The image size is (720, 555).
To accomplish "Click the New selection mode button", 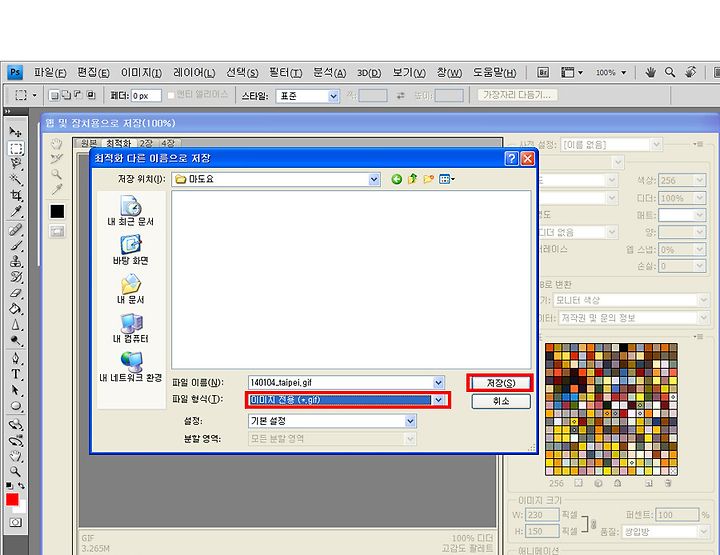I will 54,95.
